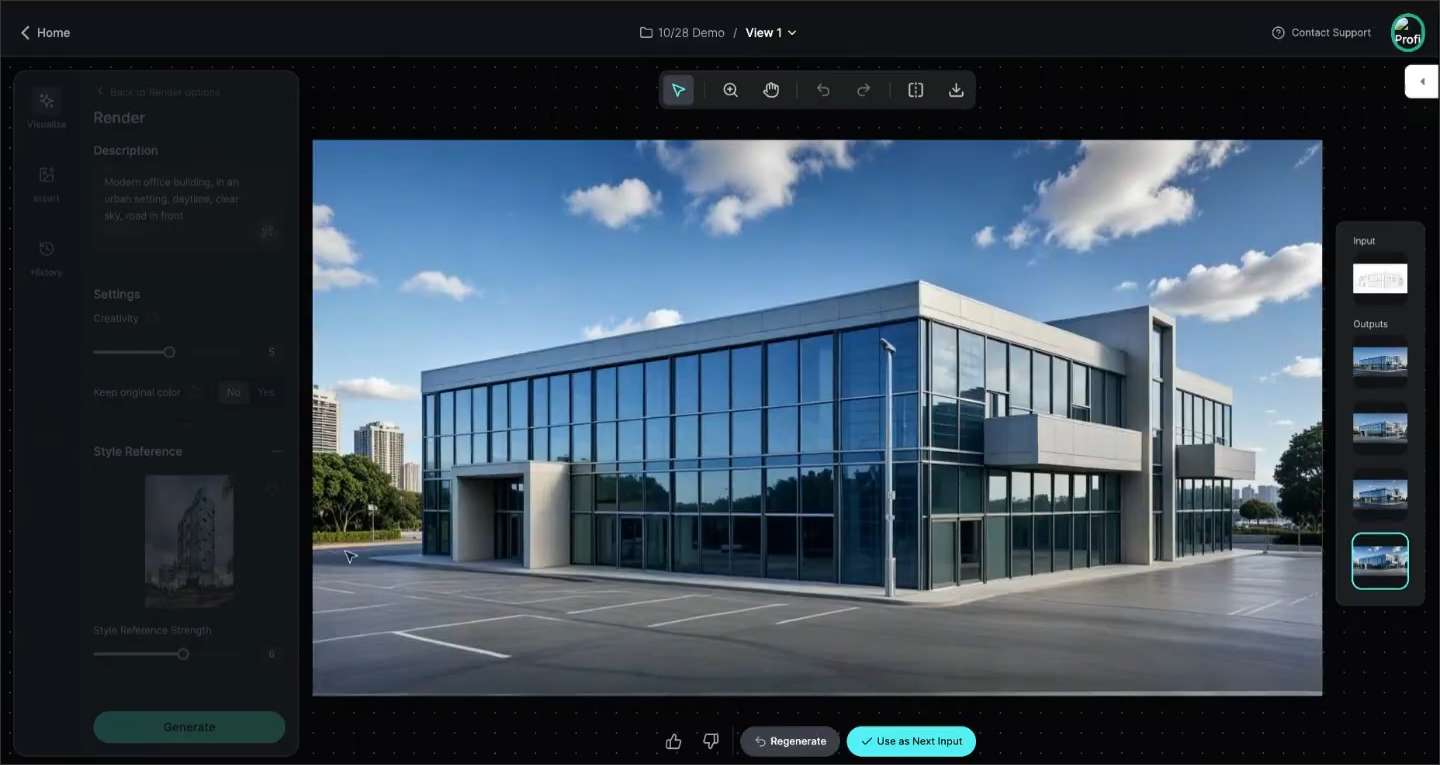Collapse the Style Reference section
Screen dimensions: 1440x765
tap(277, 452)
